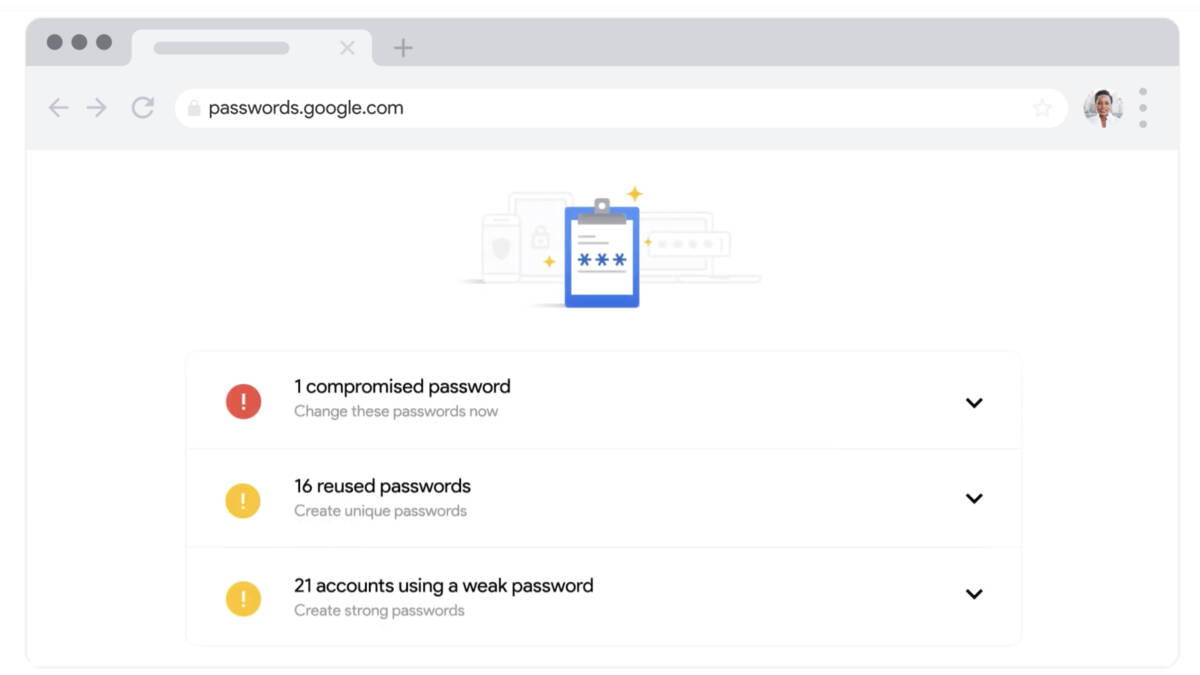Expand the weak password accounts chevron
1200x675 pixels.
tap(974, 594)
